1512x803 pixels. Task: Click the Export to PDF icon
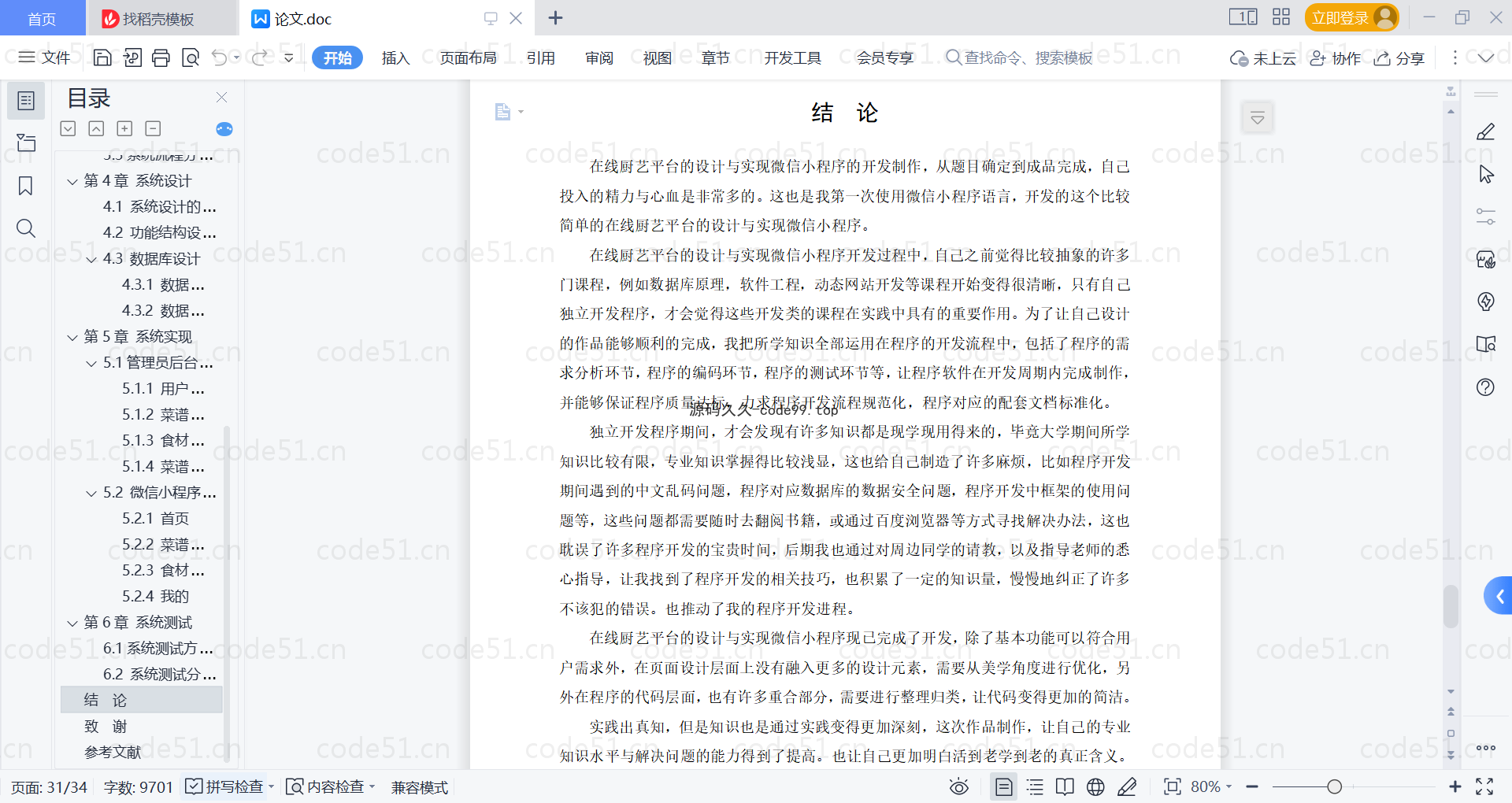[x=132, y=57]
